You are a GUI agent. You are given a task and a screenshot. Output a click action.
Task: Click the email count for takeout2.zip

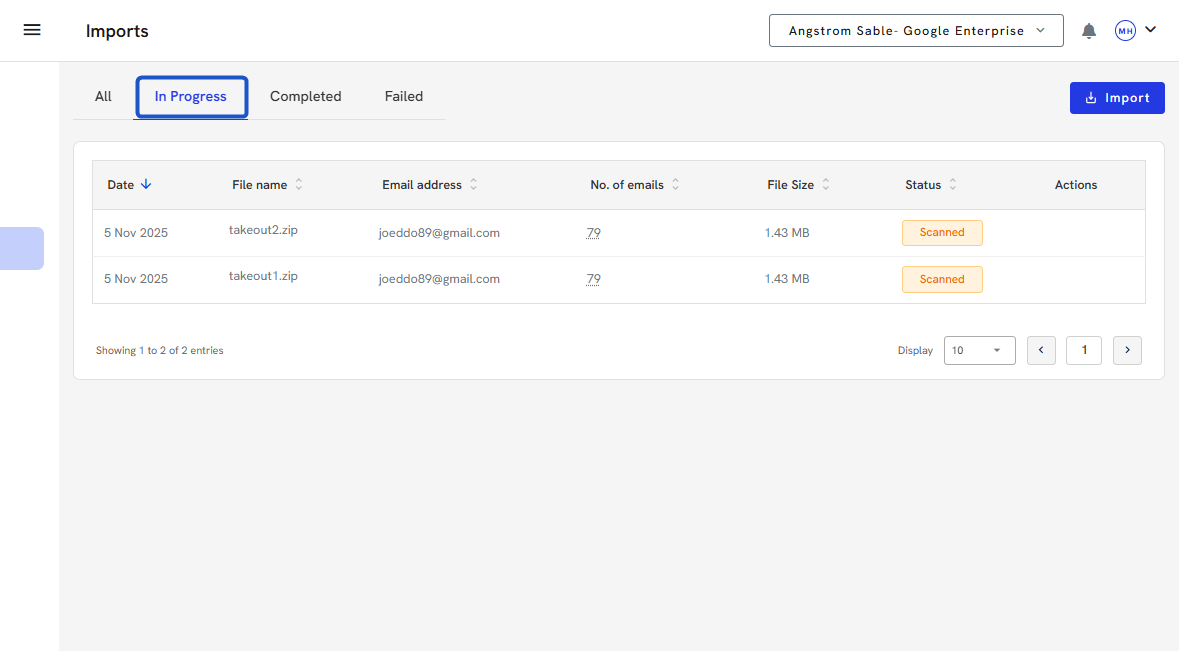(593, 233)
